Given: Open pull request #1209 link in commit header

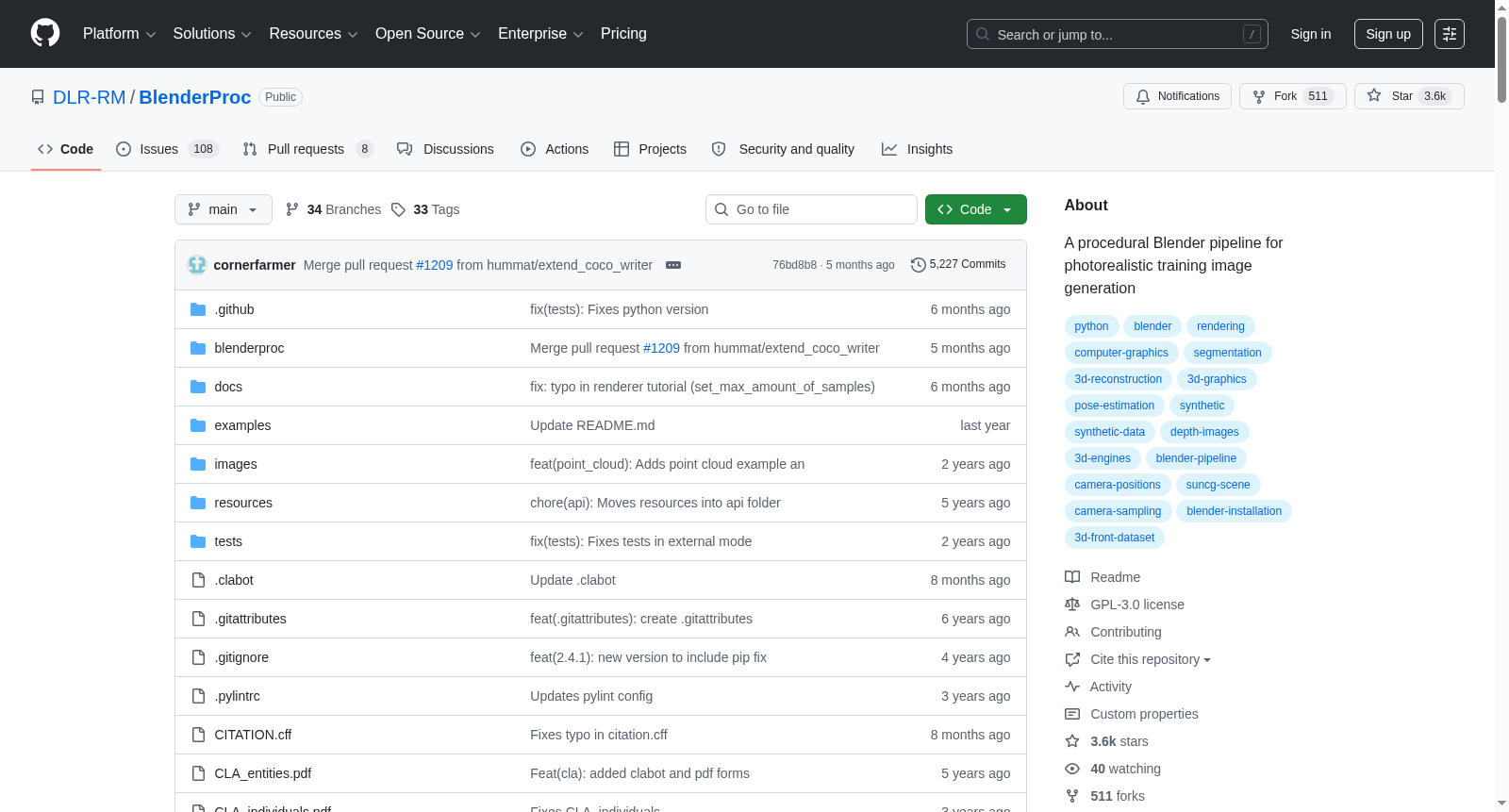Looking at the screenshot, I should (x=435, y=265).
